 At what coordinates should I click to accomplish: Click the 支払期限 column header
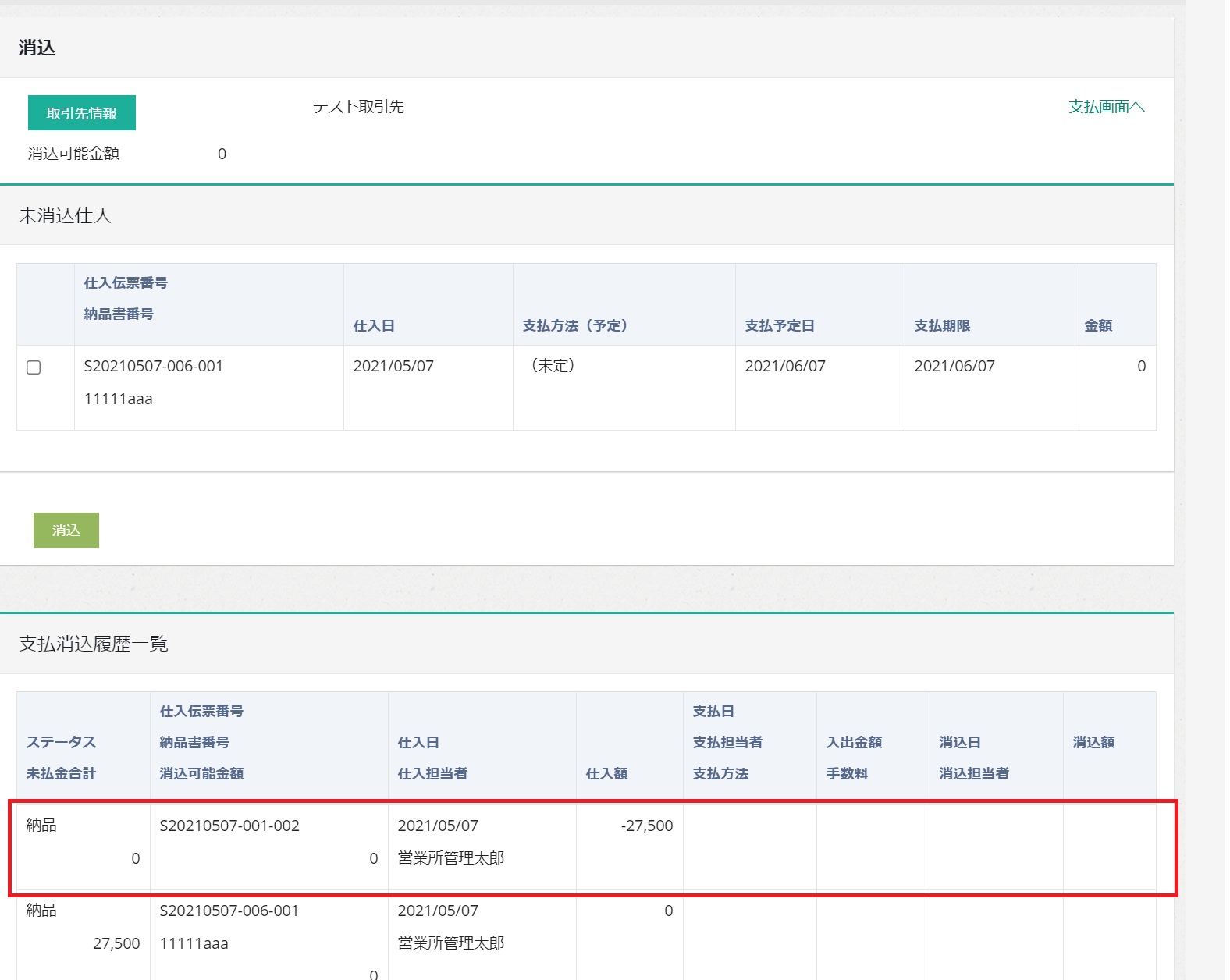[942, 326]
